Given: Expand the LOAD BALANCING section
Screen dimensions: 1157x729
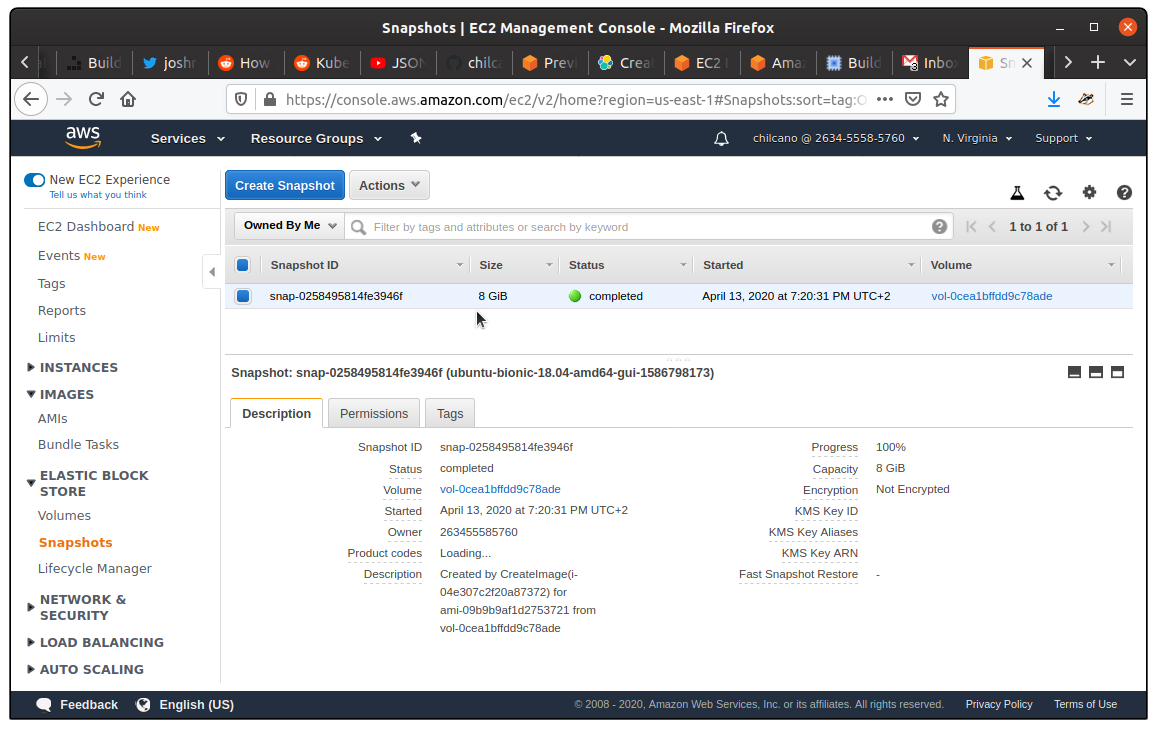Looking at the screenshot, I should tap(95, 643).
